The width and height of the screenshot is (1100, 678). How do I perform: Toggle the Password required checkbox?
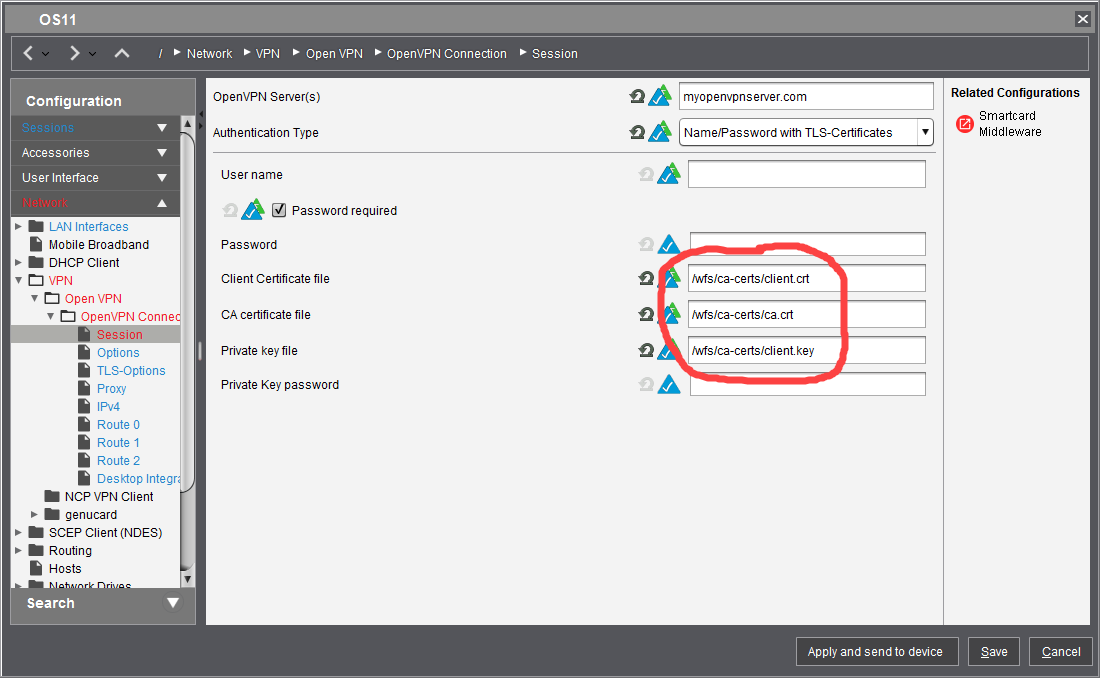(279, 211)
